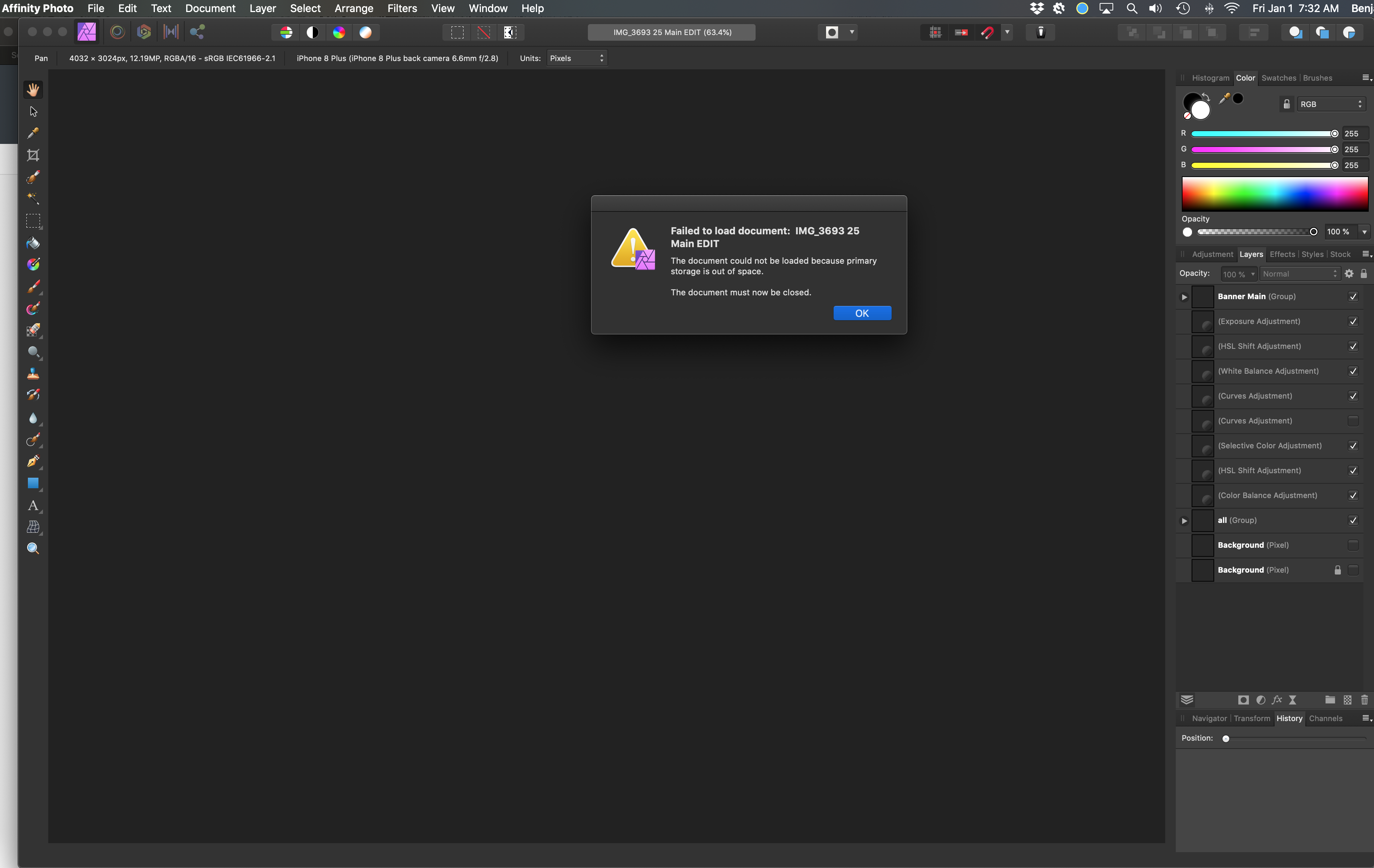This screenshot has height=868, width=1374.
Task: Select the Clone Brush stamp tool
Action: click(x=33, y=374)
